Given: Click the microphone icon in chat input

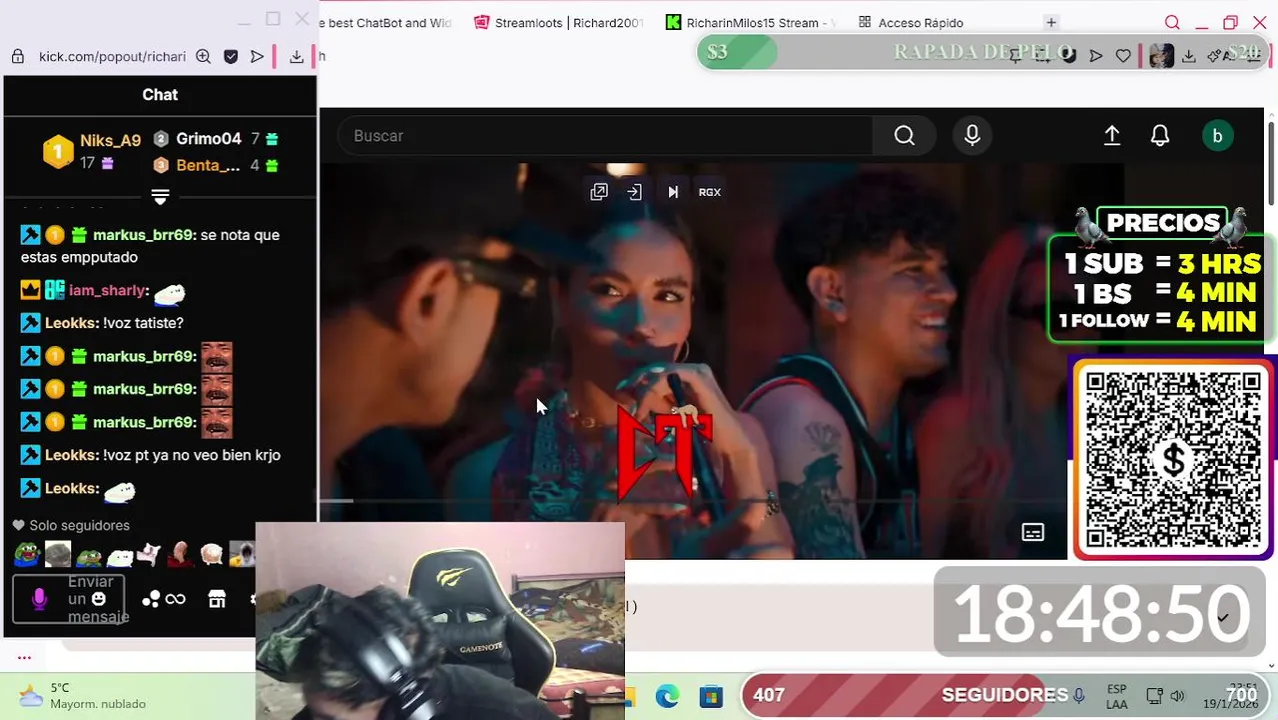Looking at the screenshot, I should (x=39, y=599).
